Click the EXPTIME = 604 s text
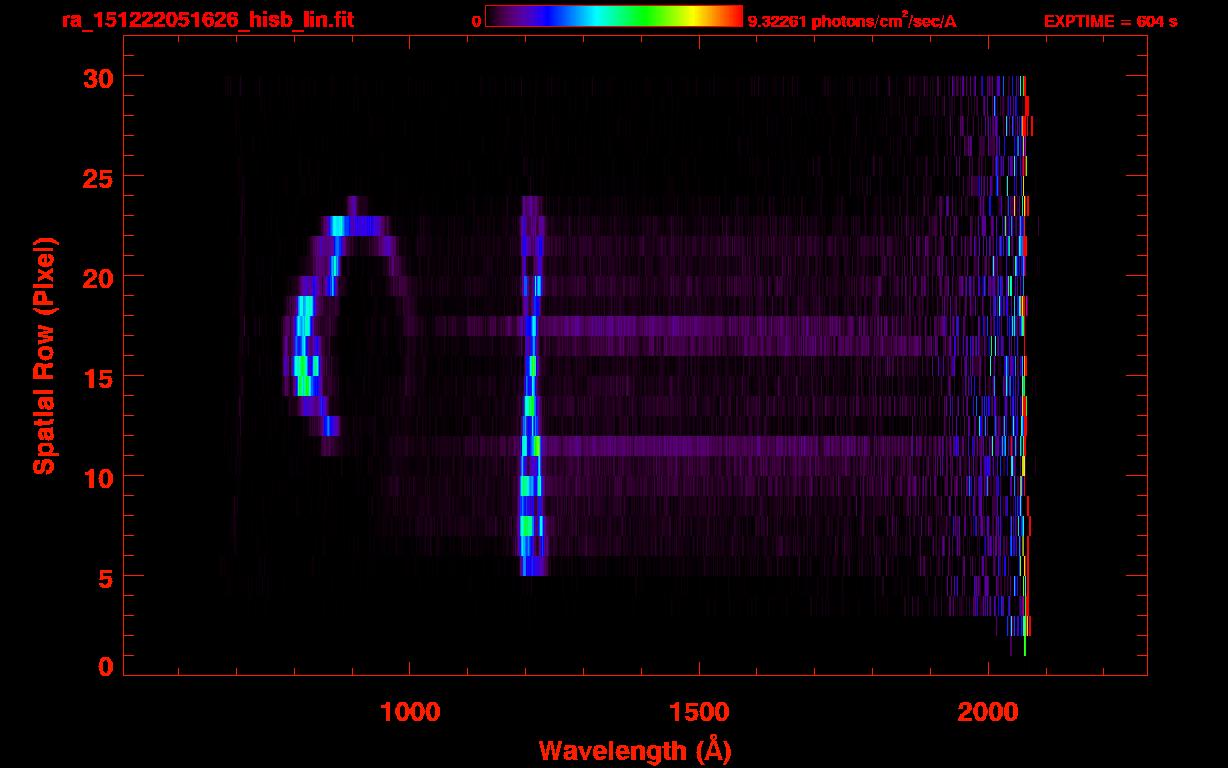The width and height of the screenshot is (1228, 768). pos(1110,21)
